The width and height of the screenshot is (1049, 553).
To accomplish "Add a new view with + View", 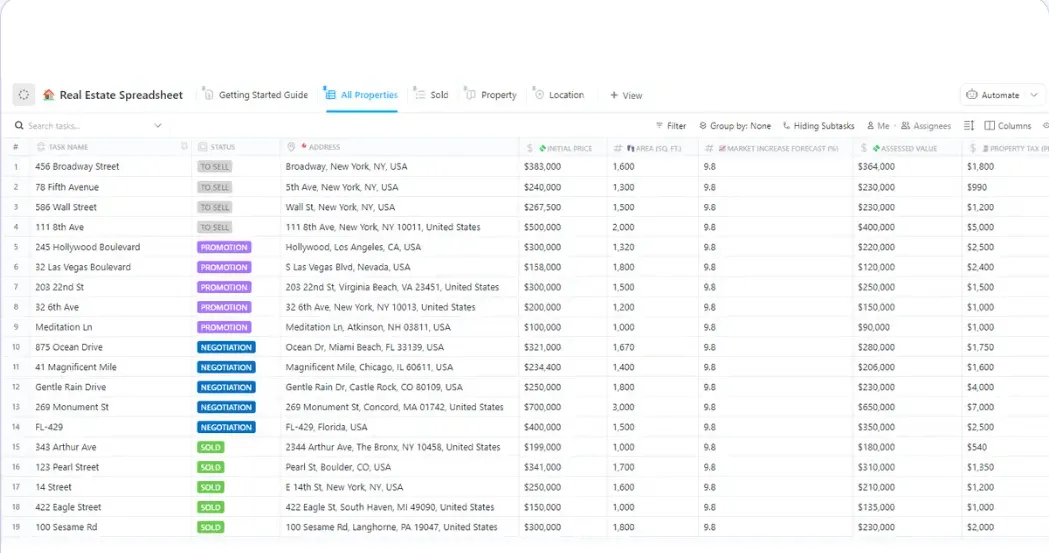I will pyautogui.click(x=626, y=96).
